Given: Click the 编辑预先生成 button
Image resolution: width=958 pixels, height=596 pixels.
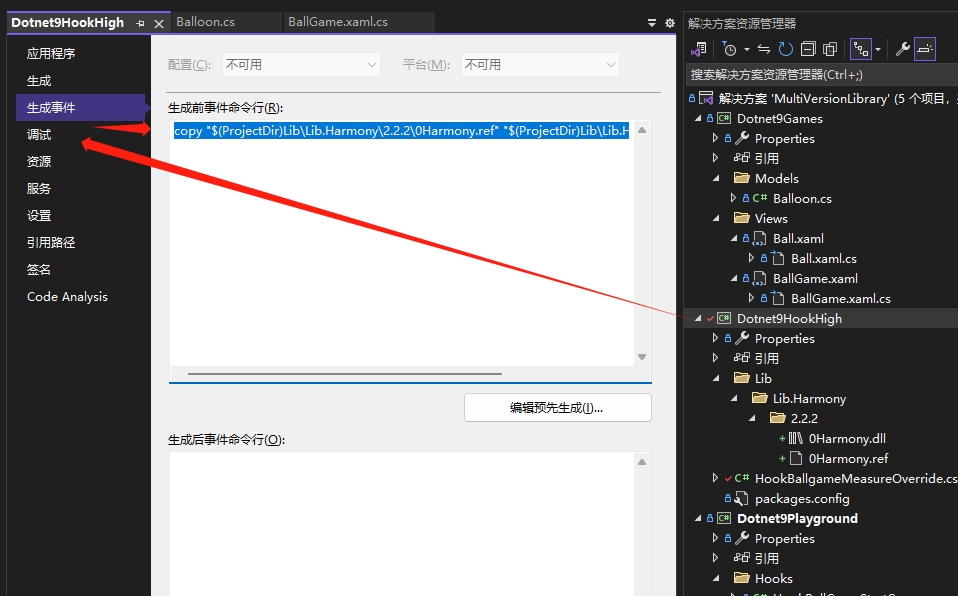Looking at the screenshot, I should [x=558, y=408].
